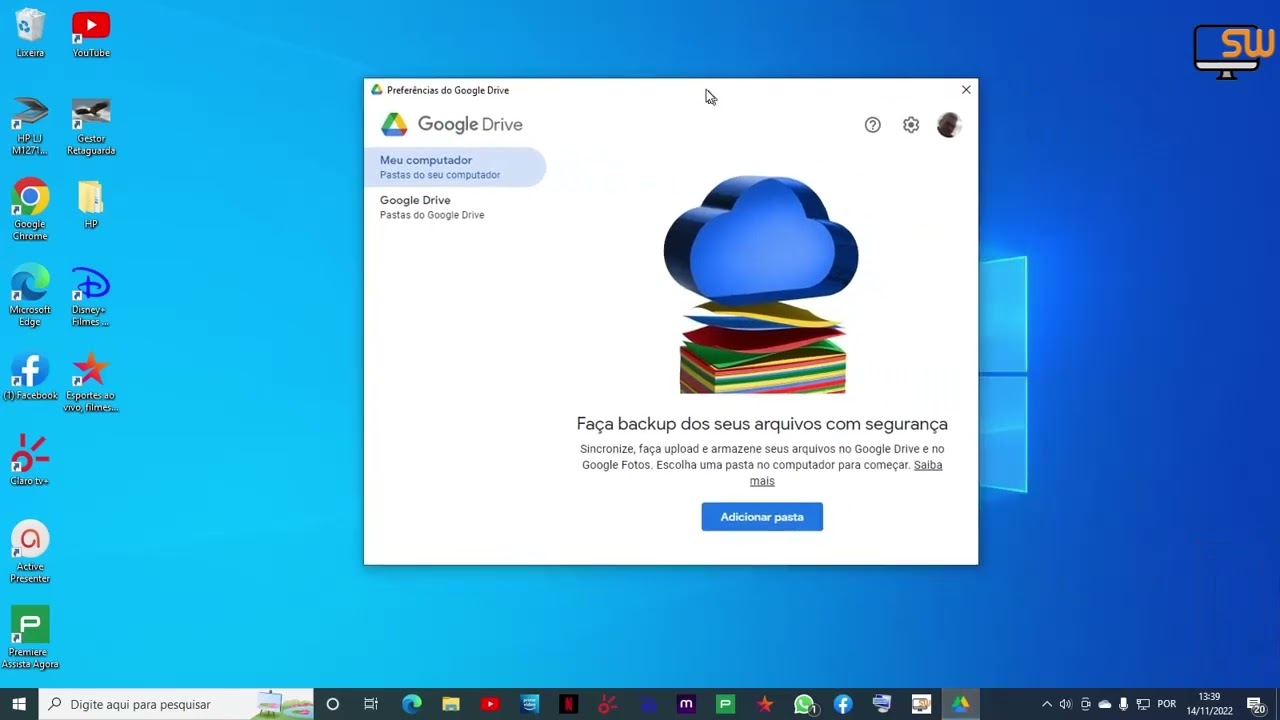Open the notification center icon

1256,704
